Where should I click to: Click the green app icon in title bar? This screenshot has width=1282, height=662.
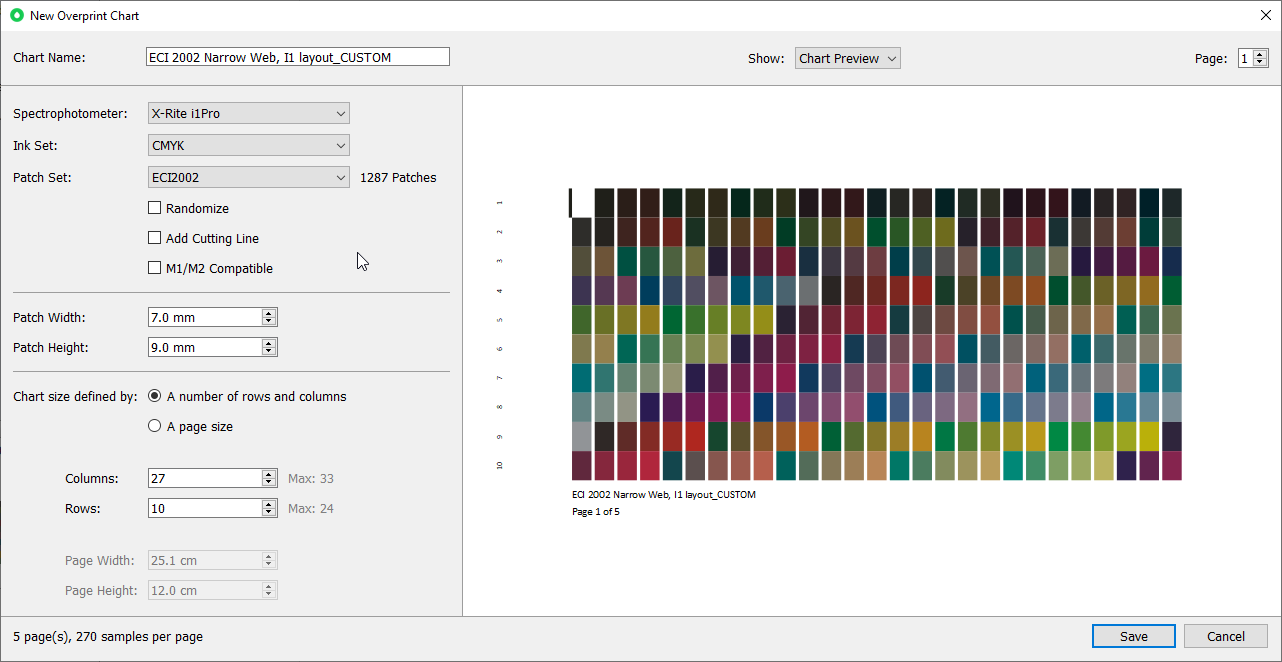click(x=16, y=15)
